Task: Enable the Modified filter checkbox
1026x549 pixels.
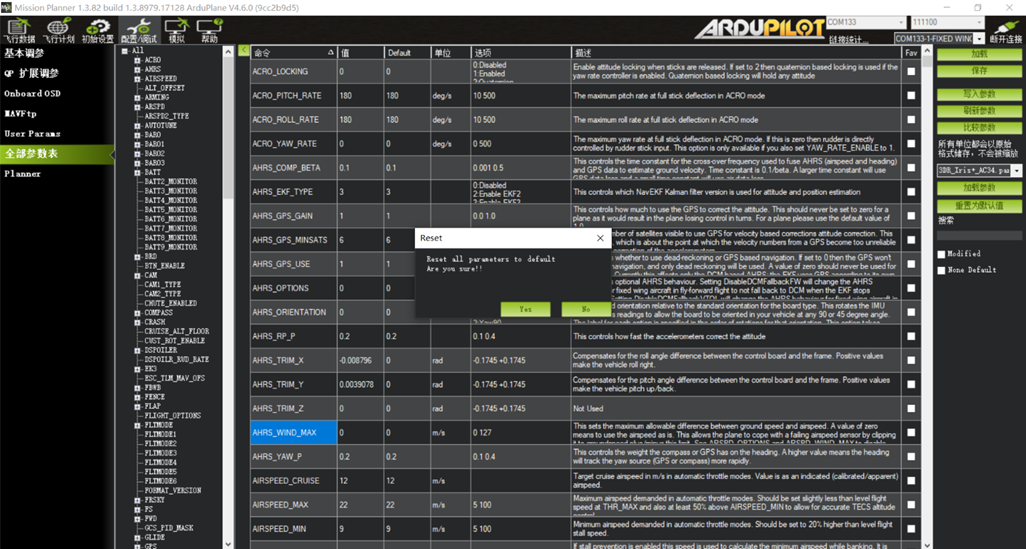Action: [x=941, y=254]
